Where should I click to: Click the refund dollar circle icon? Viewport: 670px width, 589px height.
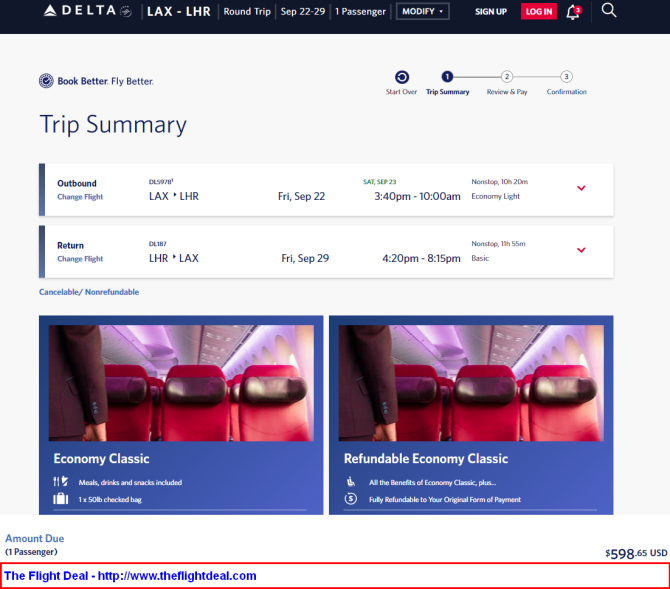[350, 498]
